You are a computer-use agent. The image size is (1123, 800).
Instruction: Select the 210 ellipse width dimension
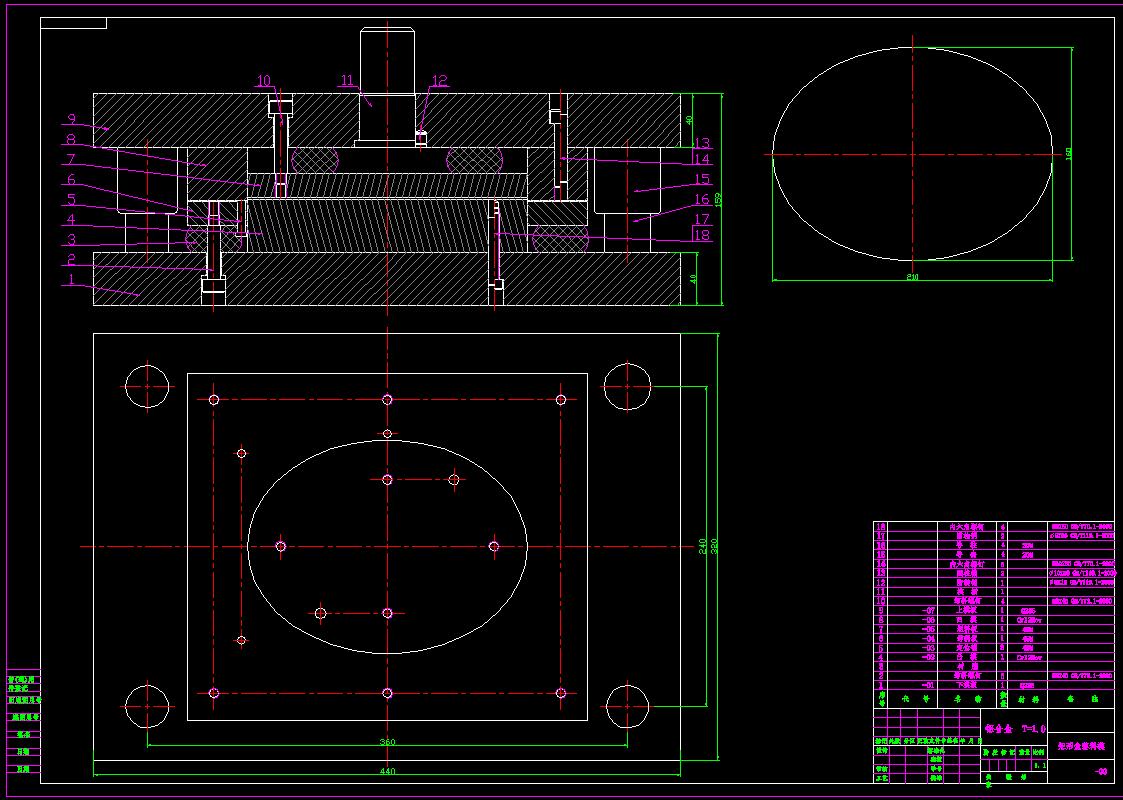912,277
